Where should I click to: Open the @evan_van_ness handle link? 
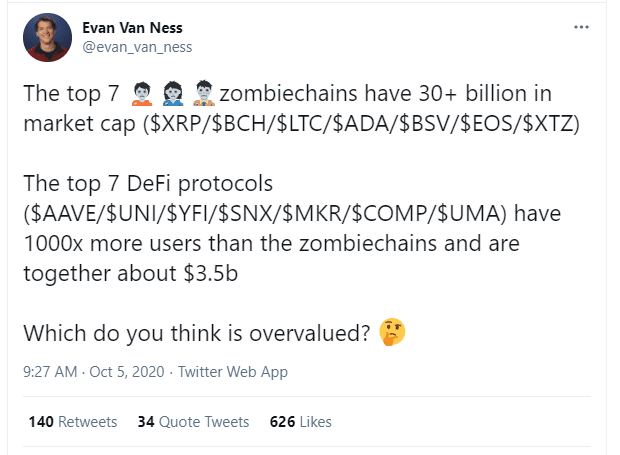pos(137,47)
